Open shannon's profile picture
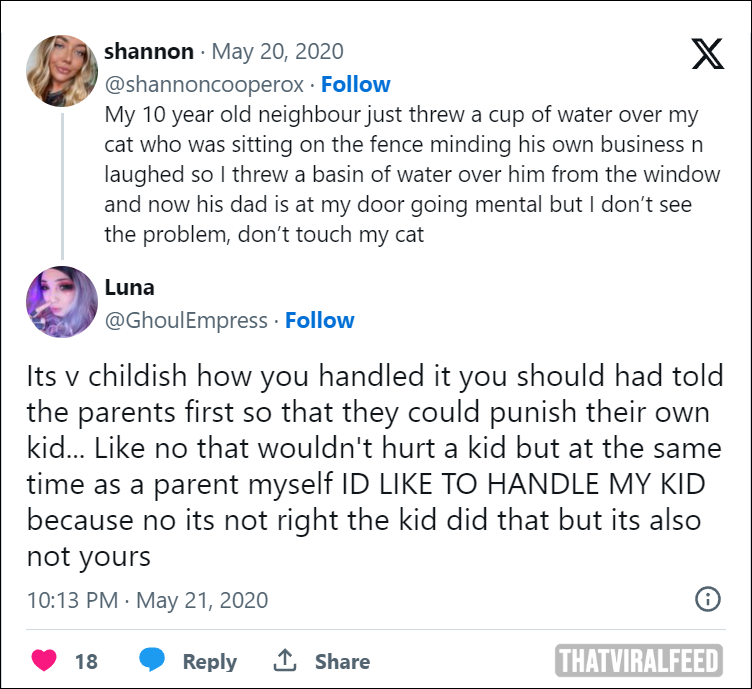The height and width of the screenshot is (689, 752). (x=62, y=70)
